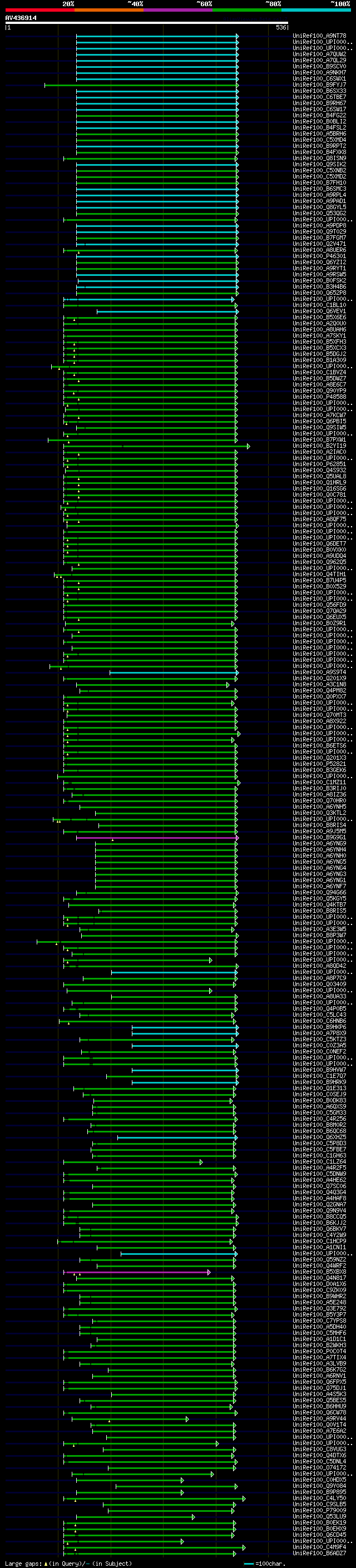Open hit UniRef100_A6YNF7
Viewport: 356px width, 1568px height.
tap(319, 886)
